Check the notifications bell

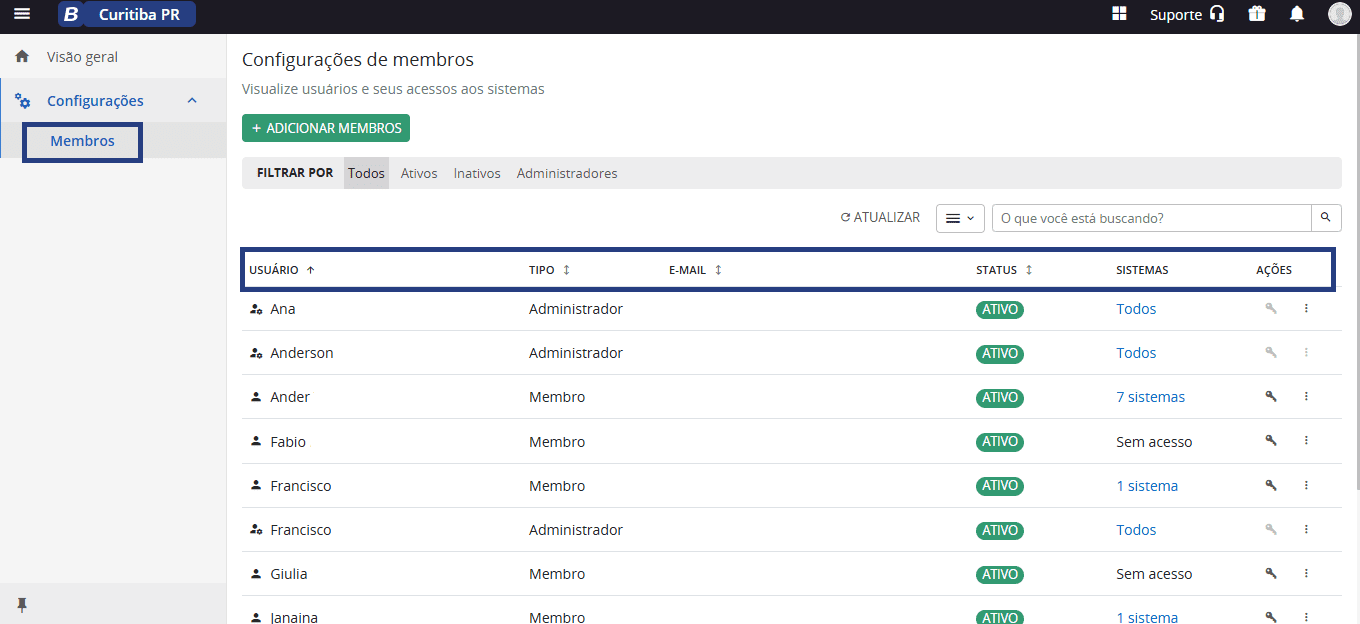(x=1297, y=14)
